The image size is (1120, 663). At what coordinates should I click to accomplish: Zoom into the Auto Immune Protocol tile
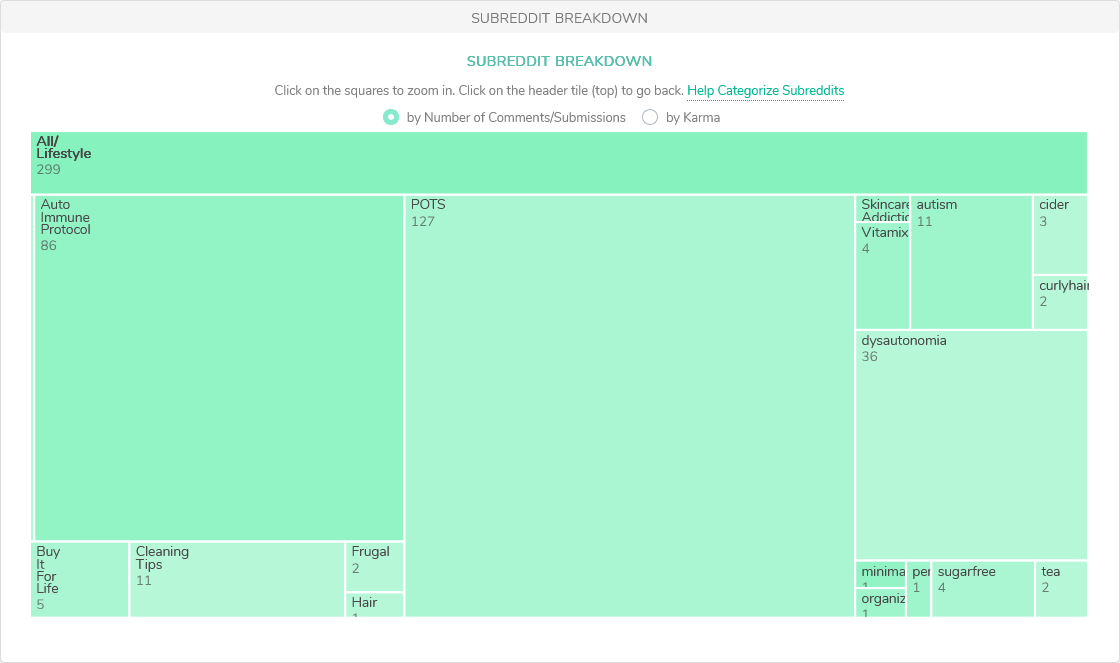[219, 368]
